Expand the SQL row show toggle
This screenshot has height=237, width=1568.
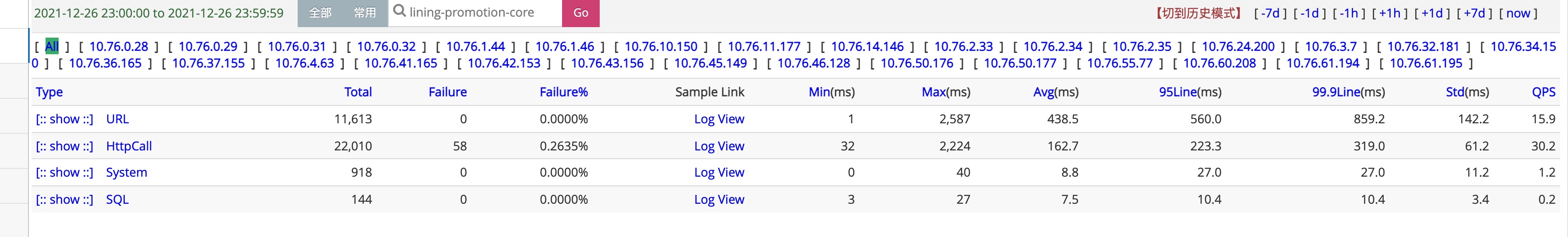point(64,199)
